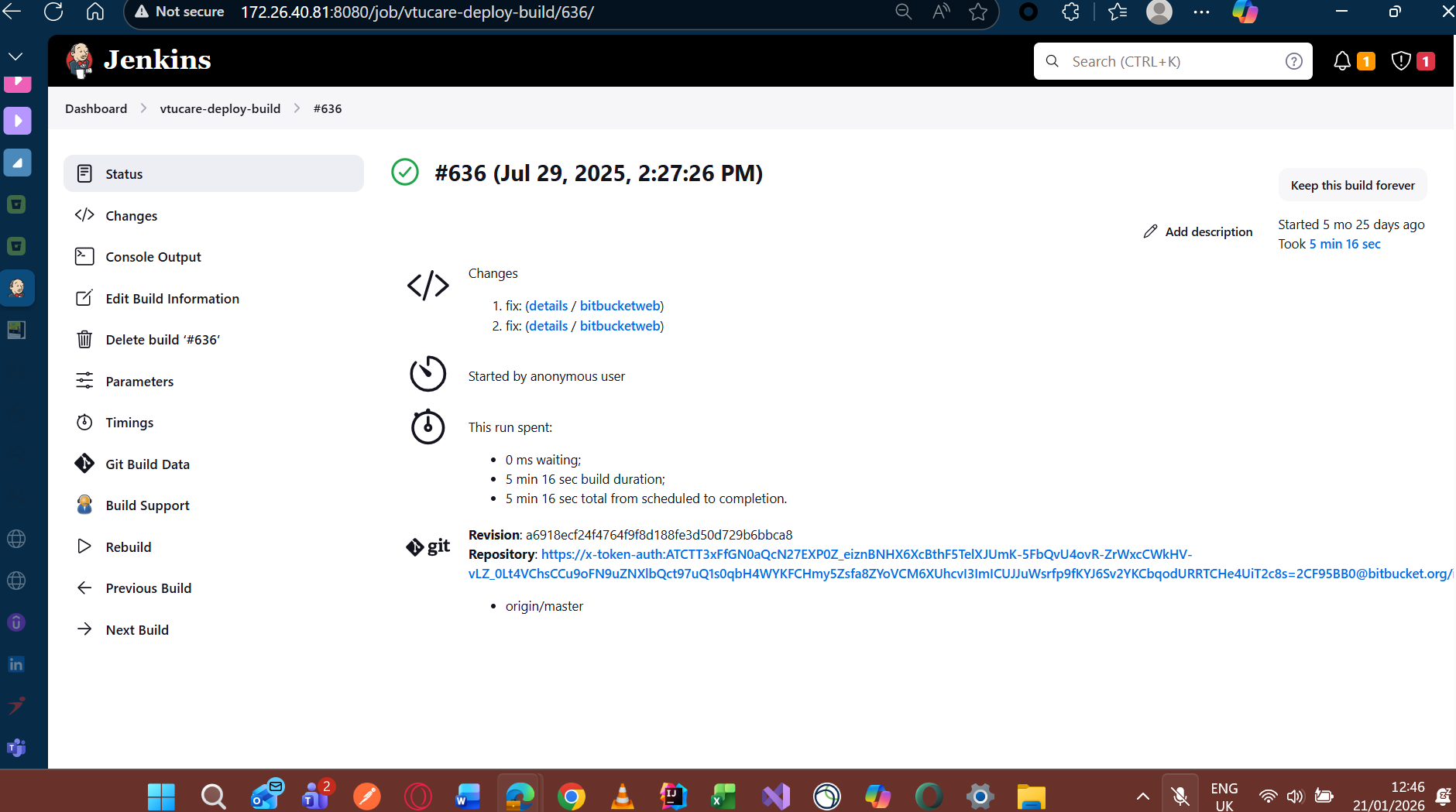The width and height of the screenshot is (1456, 812).
Task: Click the pencil icon for Add description
Action: coord(1151,231)
